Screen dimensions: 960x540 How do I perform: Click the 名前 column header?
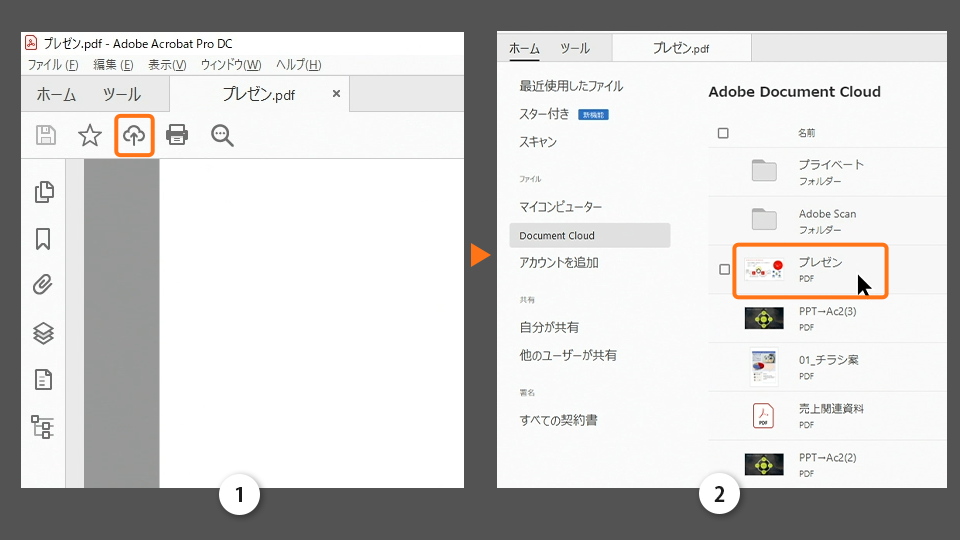tap(806, 133)
